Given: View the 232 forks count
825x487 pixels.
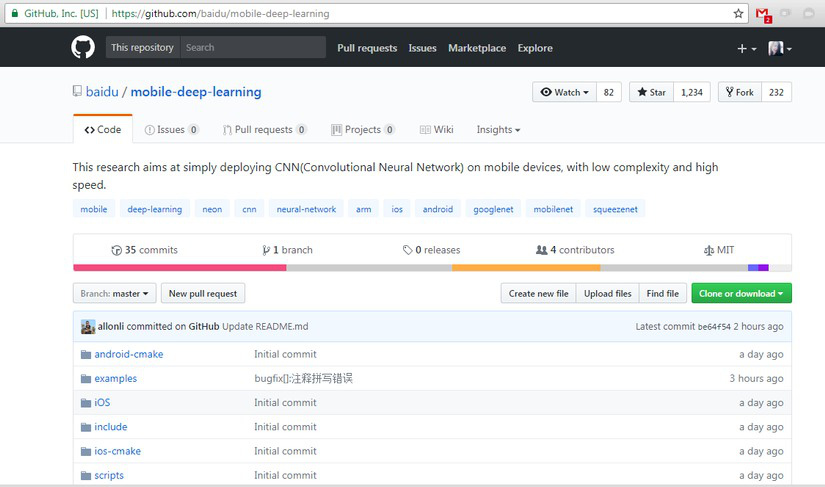Looking at the screenshot, I should click(x=777, y=92).
